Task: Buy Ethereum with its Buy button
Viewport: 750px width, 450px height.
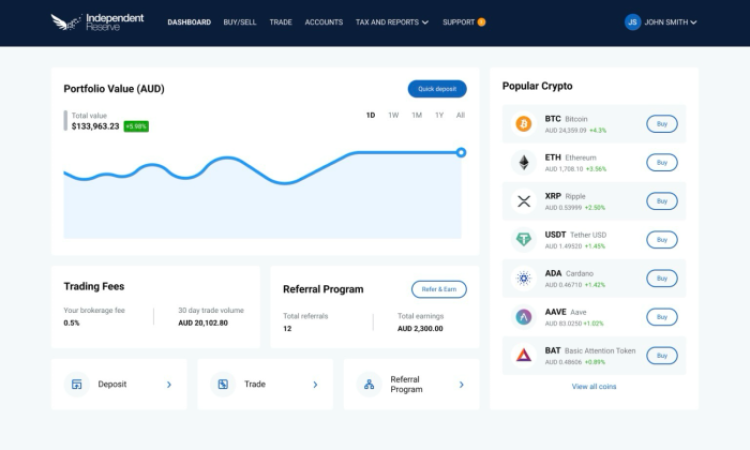Action: pyautogui.click(x=662, y=163)
